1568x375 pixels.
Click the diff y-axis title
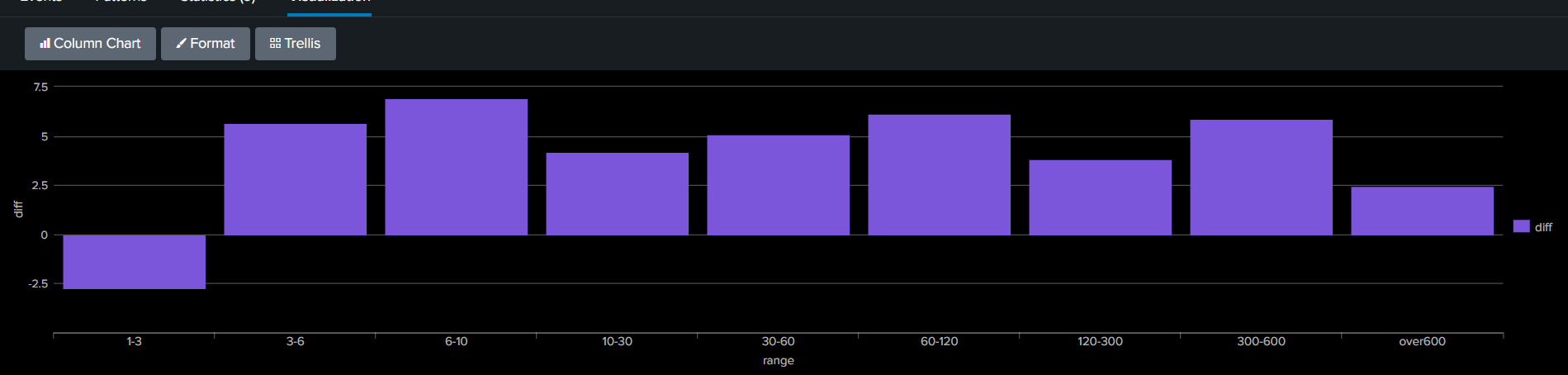pyautogui.click(x=18, y=209)
